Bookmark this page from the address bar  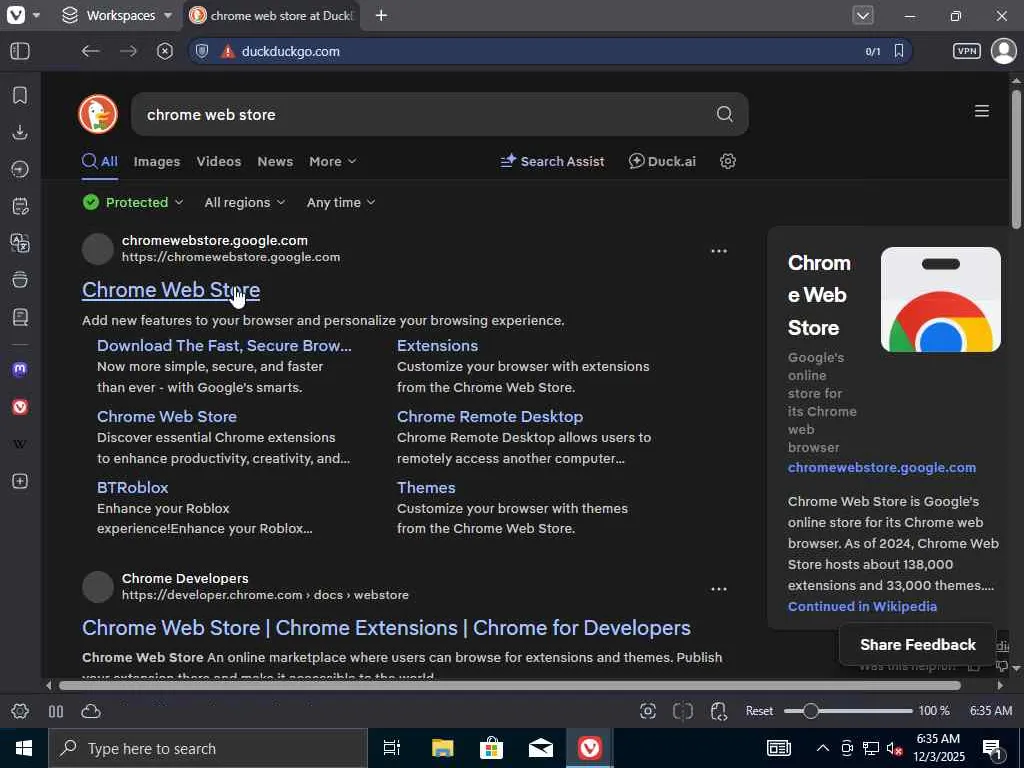899,51
